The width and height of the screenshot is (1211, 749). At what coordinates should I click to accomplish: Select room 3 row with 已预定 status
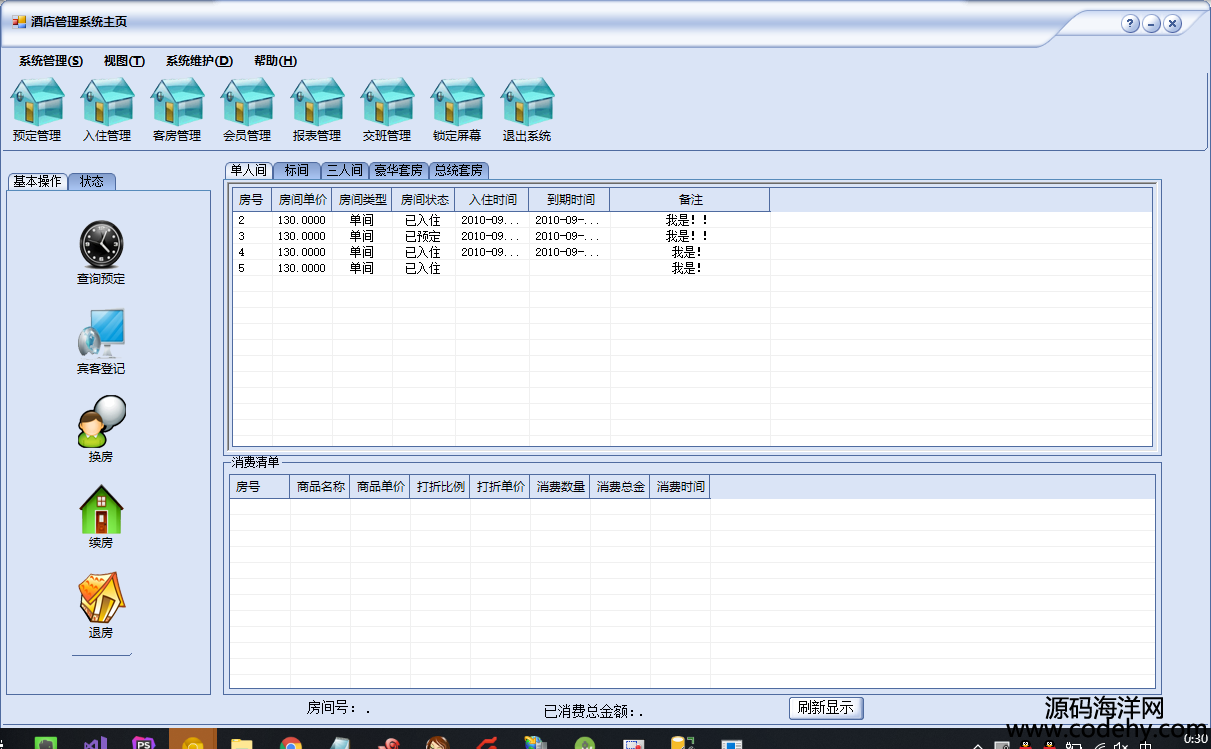(422, 236)
